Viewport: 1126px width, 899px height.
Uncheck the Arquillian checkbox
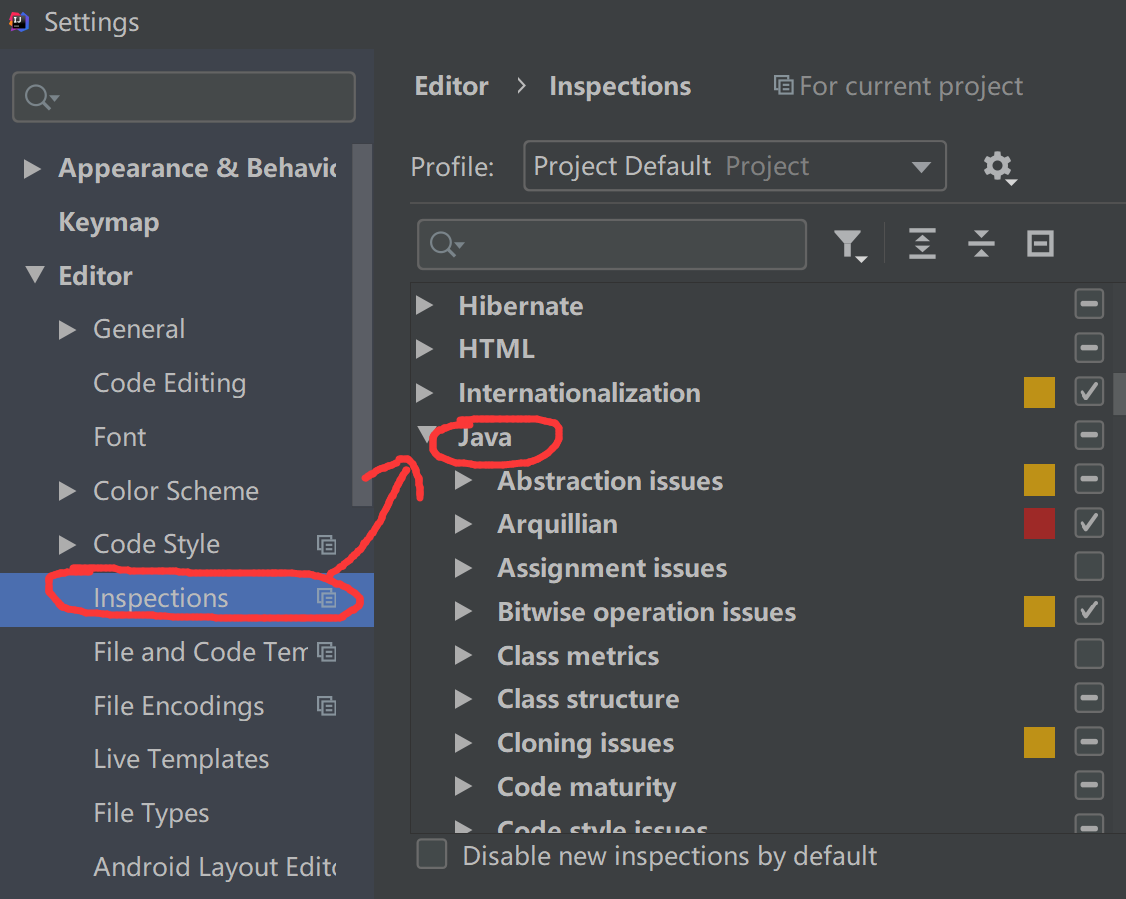coord(1089,523)
